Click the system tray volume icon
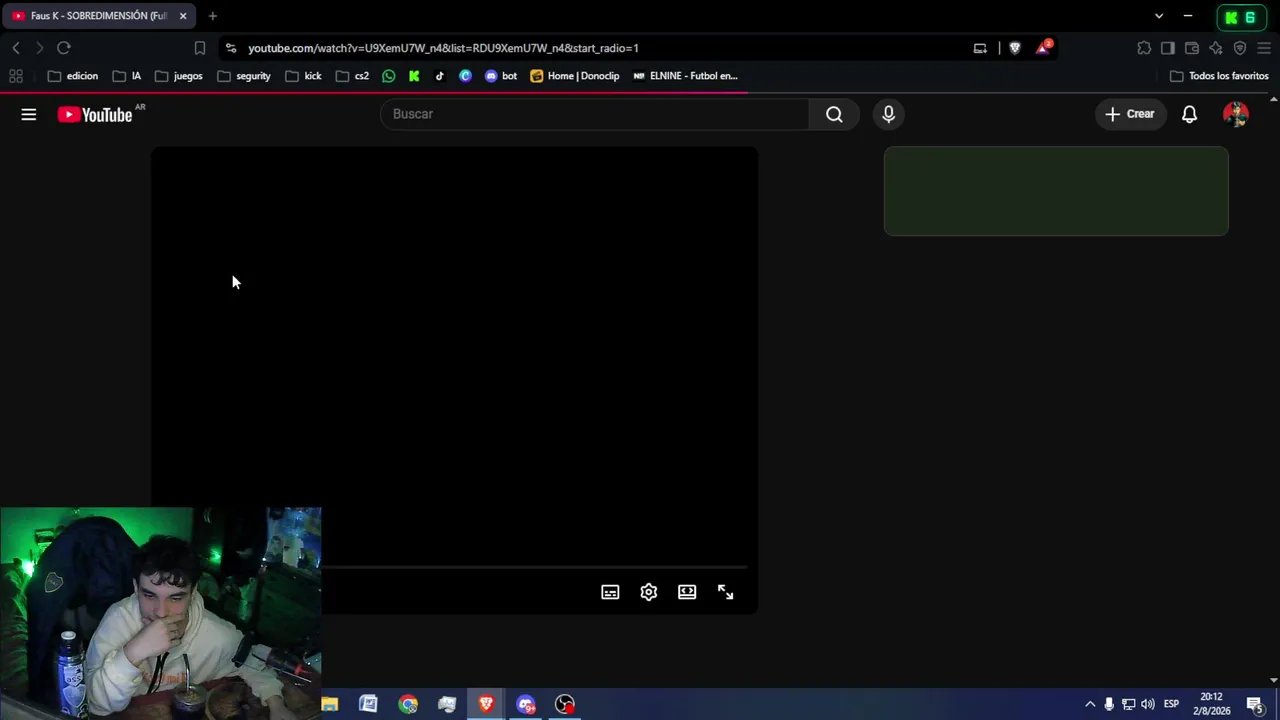 [x=1148, y=704]
